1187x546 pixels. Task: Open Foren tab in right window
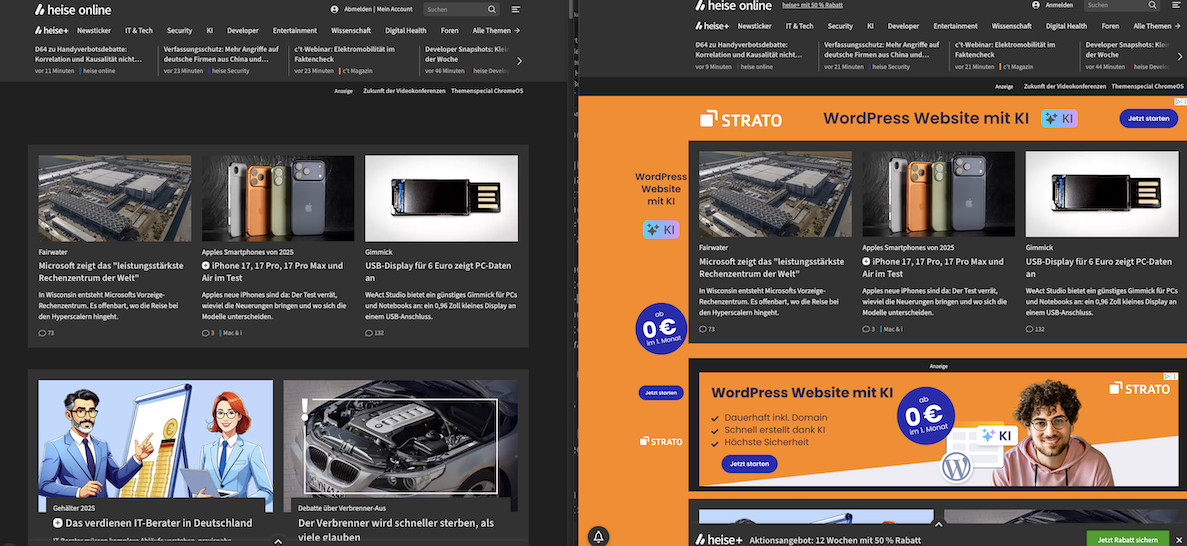(x=1111, y=26)
